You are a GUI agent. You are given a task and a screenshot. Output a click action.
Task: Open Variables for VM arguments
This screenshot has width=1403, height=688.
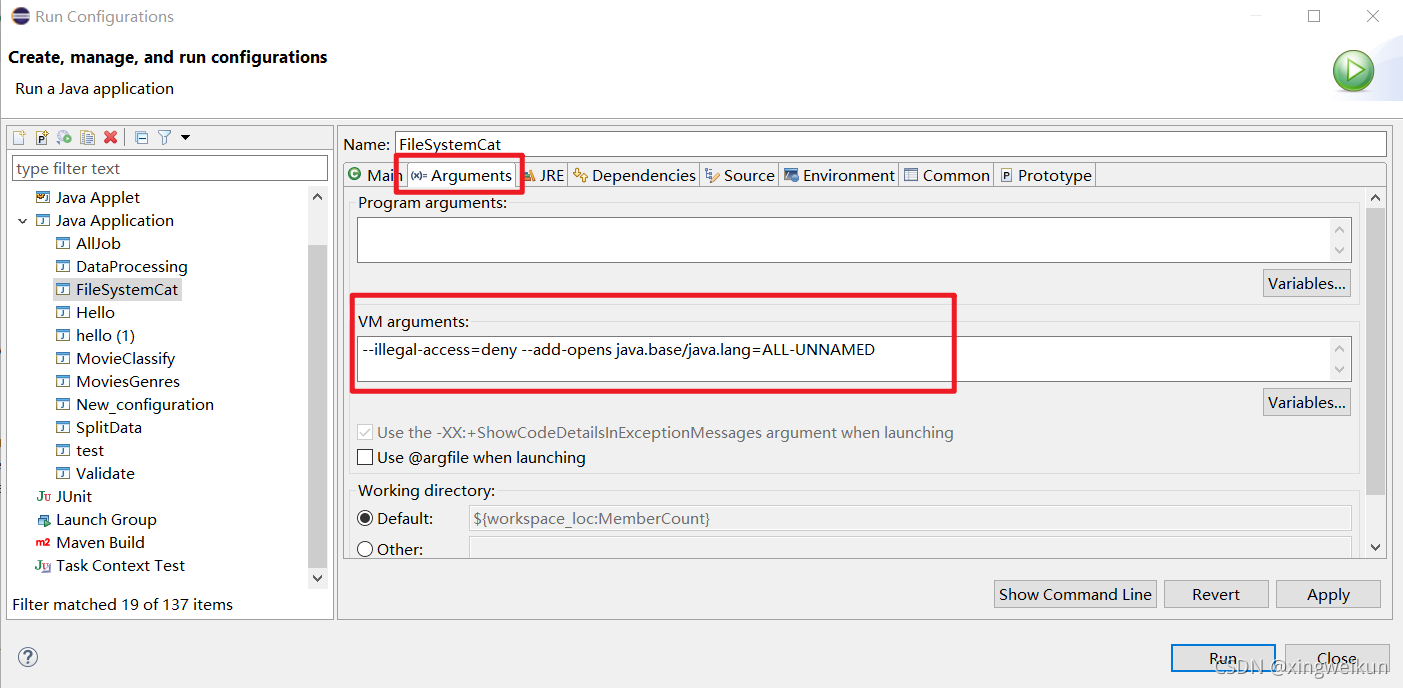[1306, 402]
